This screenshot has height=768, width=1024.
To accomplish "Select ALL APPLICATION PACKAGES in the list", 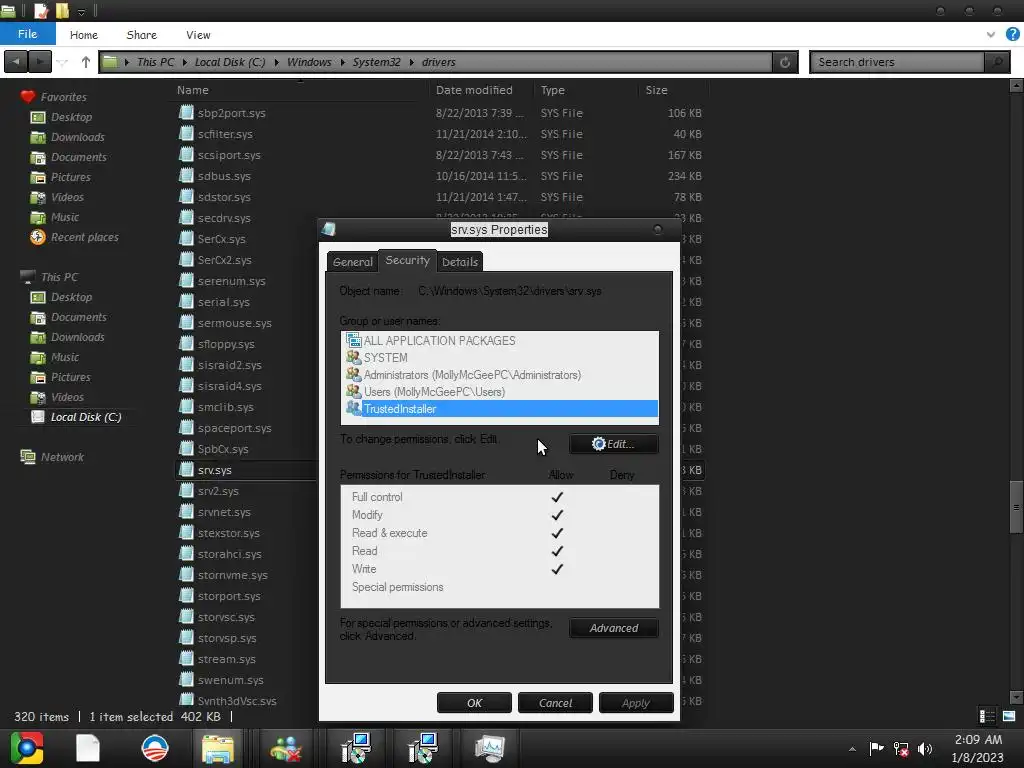I will pos(500,341).
